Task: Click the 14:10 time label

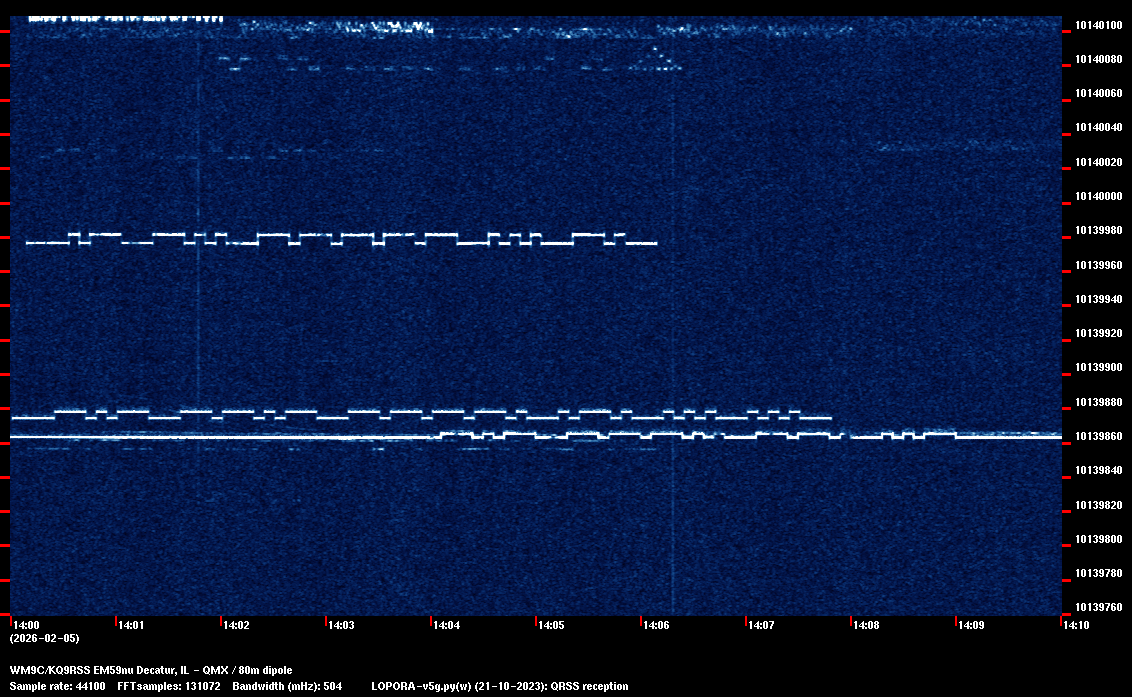Action: [1076, 626]
